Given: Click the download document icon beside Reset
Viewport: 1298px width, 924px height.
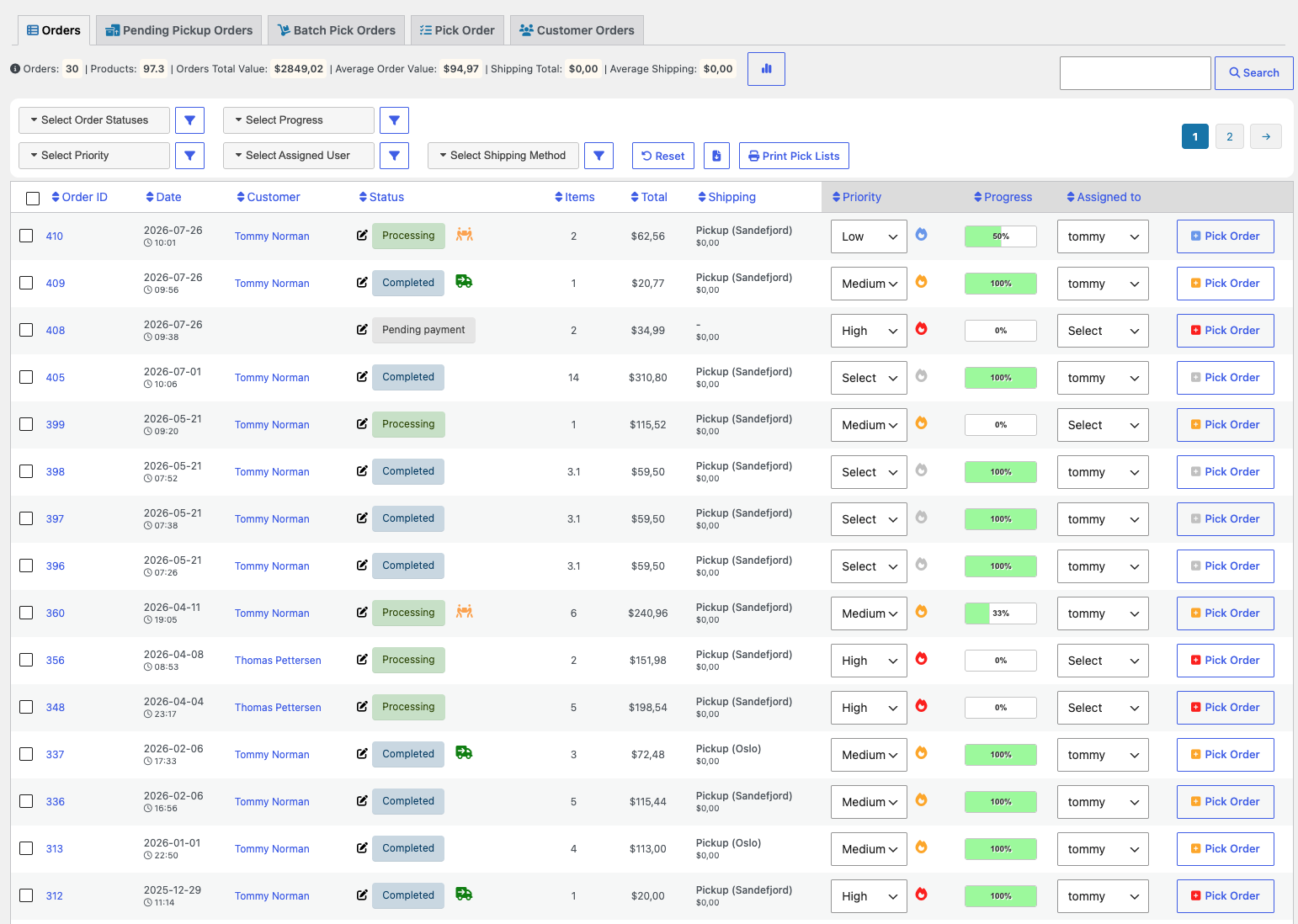Looking at the screenshot, I should [716, 156].
